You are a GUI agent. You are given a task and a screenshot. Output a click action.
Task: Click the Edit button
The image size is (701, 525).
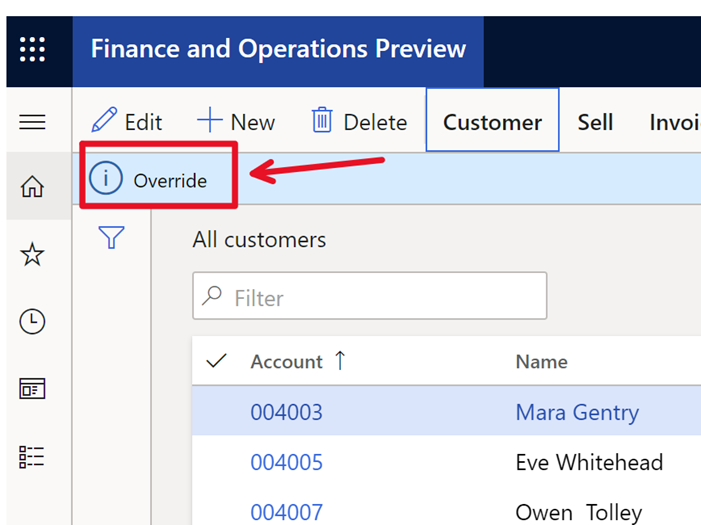point(127,122)
